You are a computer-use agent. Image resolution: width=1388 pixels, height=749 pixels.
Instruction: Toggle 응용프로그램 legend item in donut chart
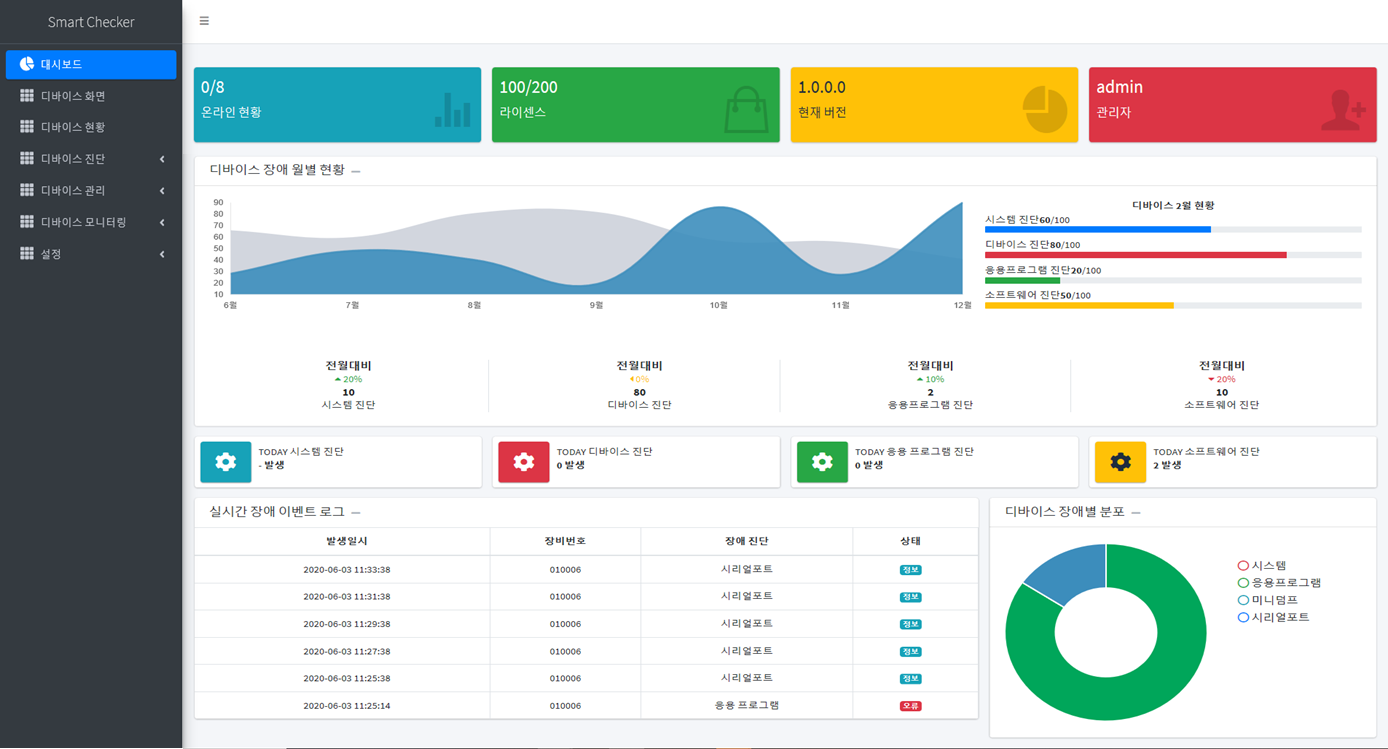tap(1279, 583)
